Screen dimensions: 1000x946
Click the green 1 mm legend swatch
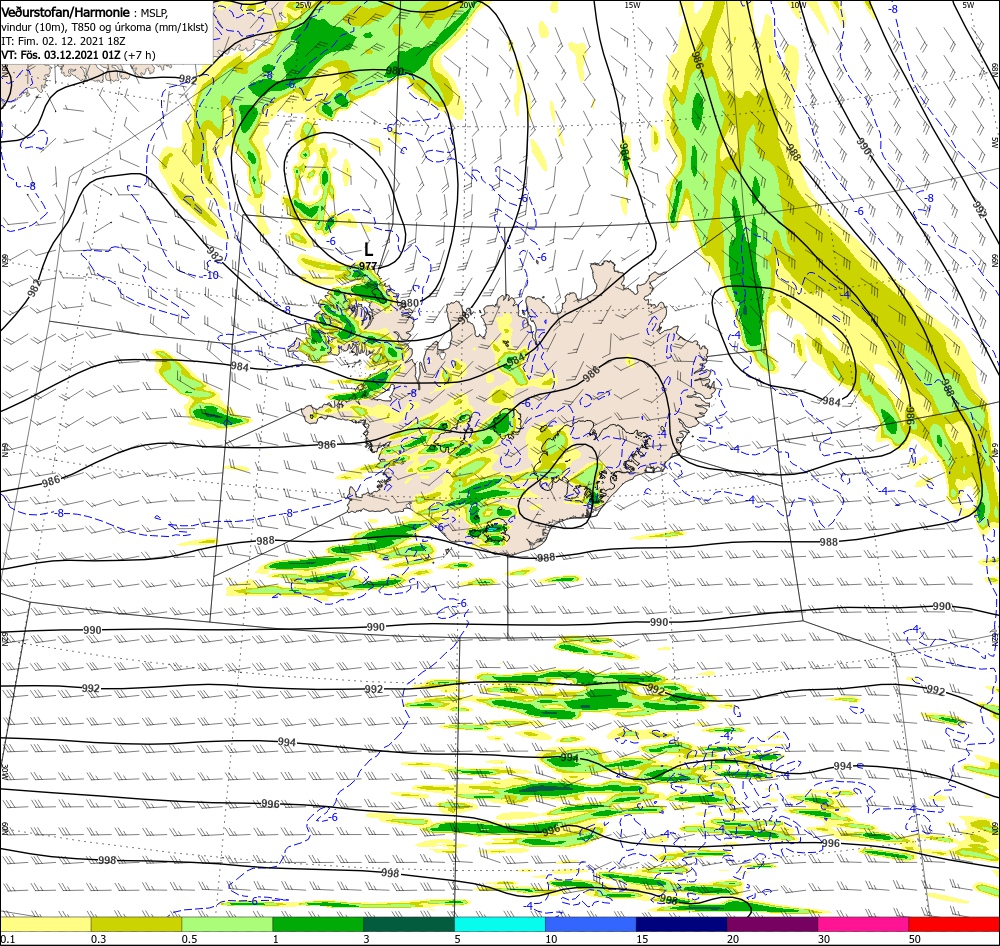point(318,924)
